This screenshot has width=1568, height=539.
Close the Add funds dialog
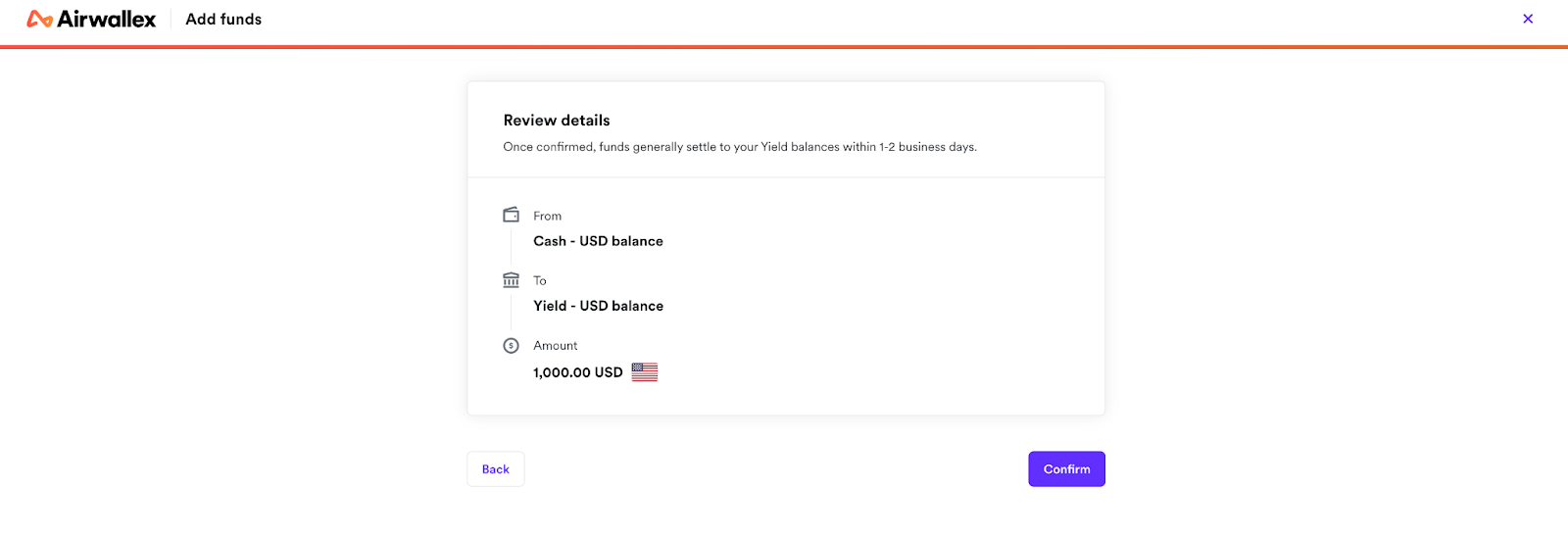pyautogui.click(x=1528, y=19)
